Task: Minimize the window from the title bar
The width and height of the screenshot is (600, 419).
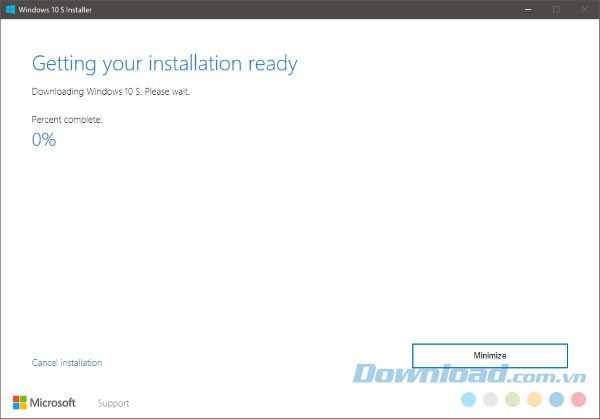Action: pos(528,9)
